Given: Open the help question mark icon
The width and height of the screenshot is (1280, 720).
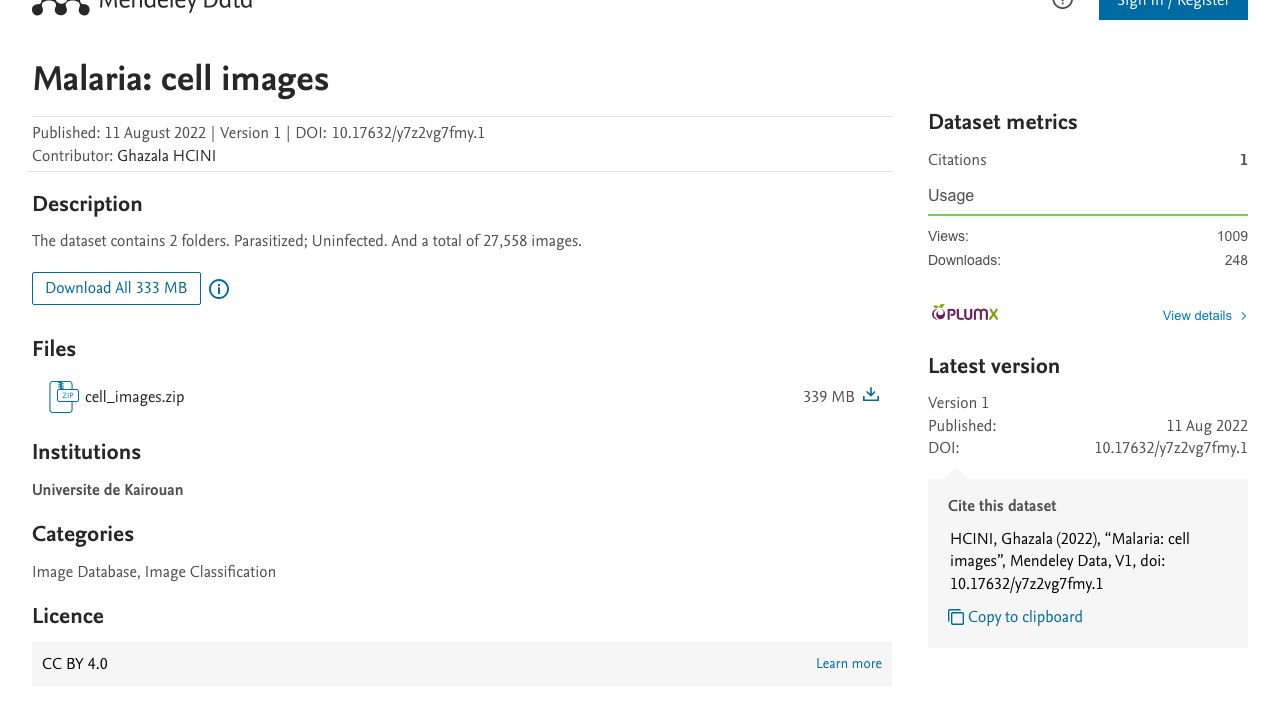Looking at the screenshot, I should (1063, 4).
